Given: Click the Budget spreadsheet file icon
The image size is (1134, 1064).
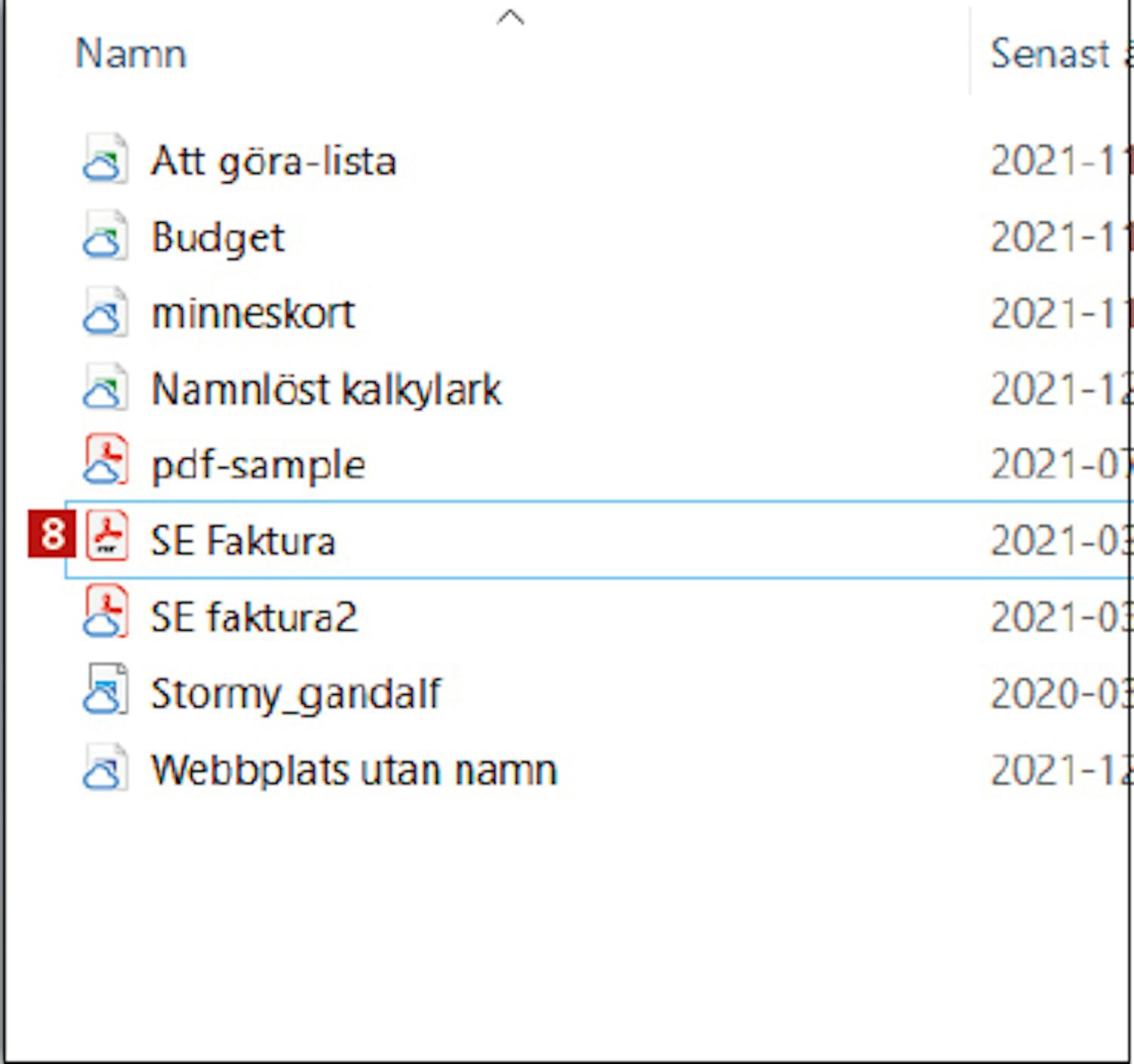Looking at the screenshot, I should (105, 236).
